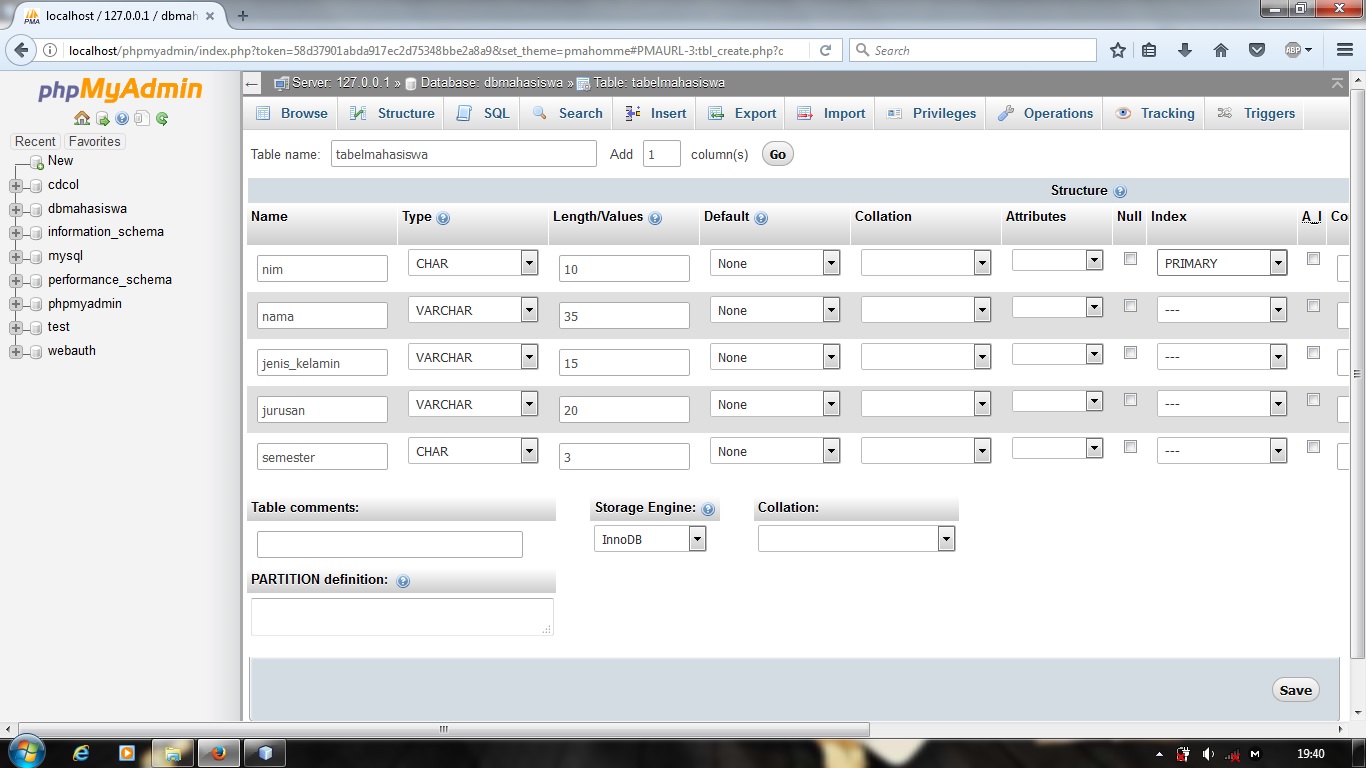
Task: Enable A_I for the nama row
Action: [x=1313, y=304]
